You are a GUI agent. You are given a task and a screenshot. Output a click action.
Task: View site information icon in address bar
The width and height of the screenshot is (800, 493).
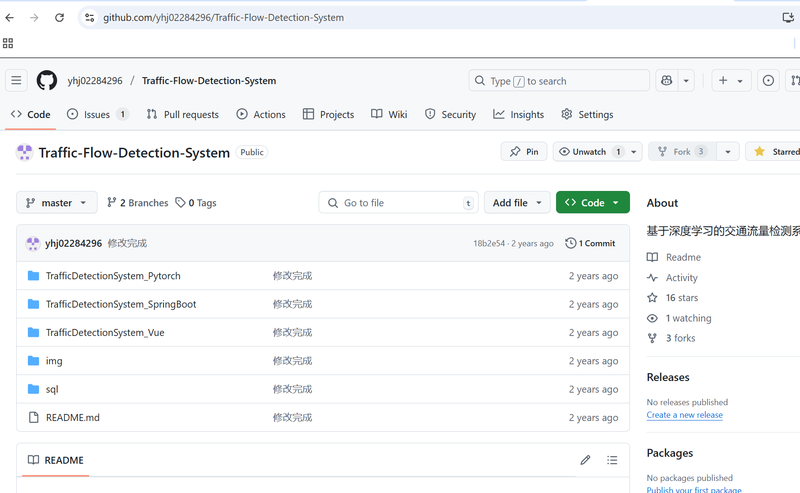point(90,18)
